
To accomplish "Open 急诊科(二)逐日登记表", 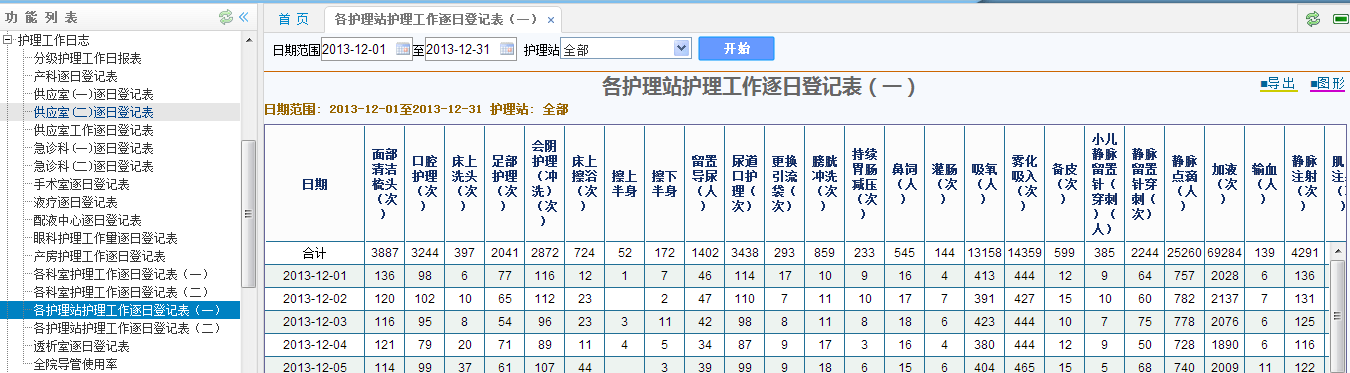I will pyautogui.click(x=93, y=166).
